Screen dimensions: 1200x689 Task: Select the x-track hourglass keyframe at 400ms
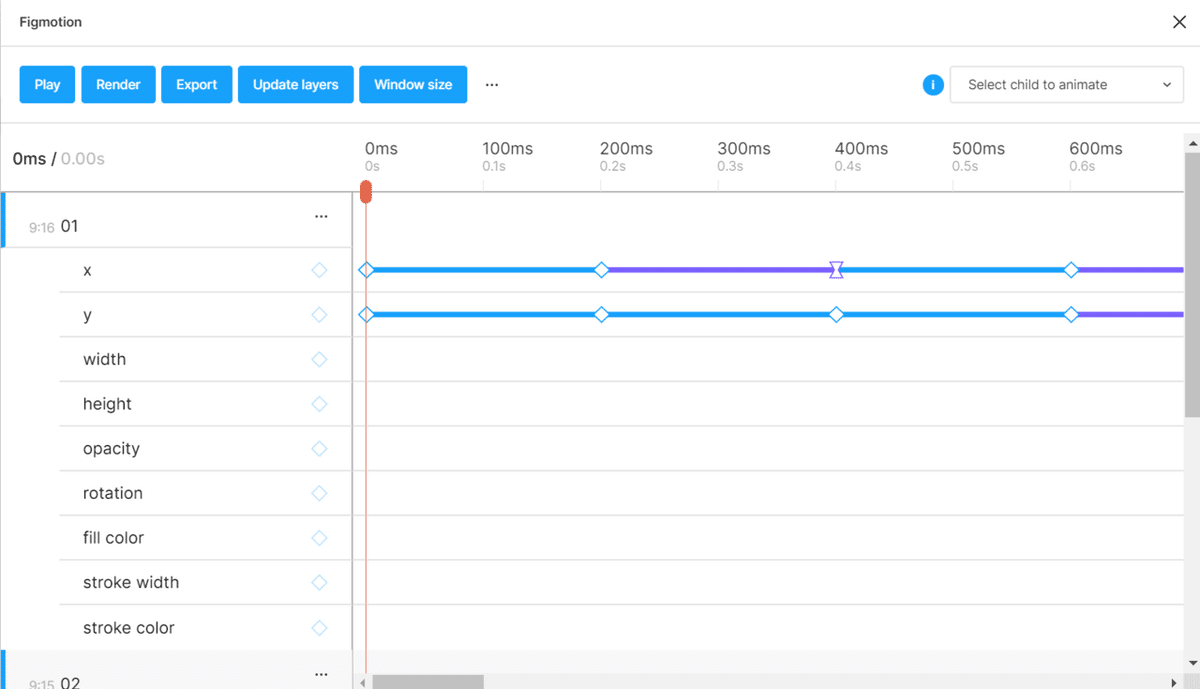836,270
